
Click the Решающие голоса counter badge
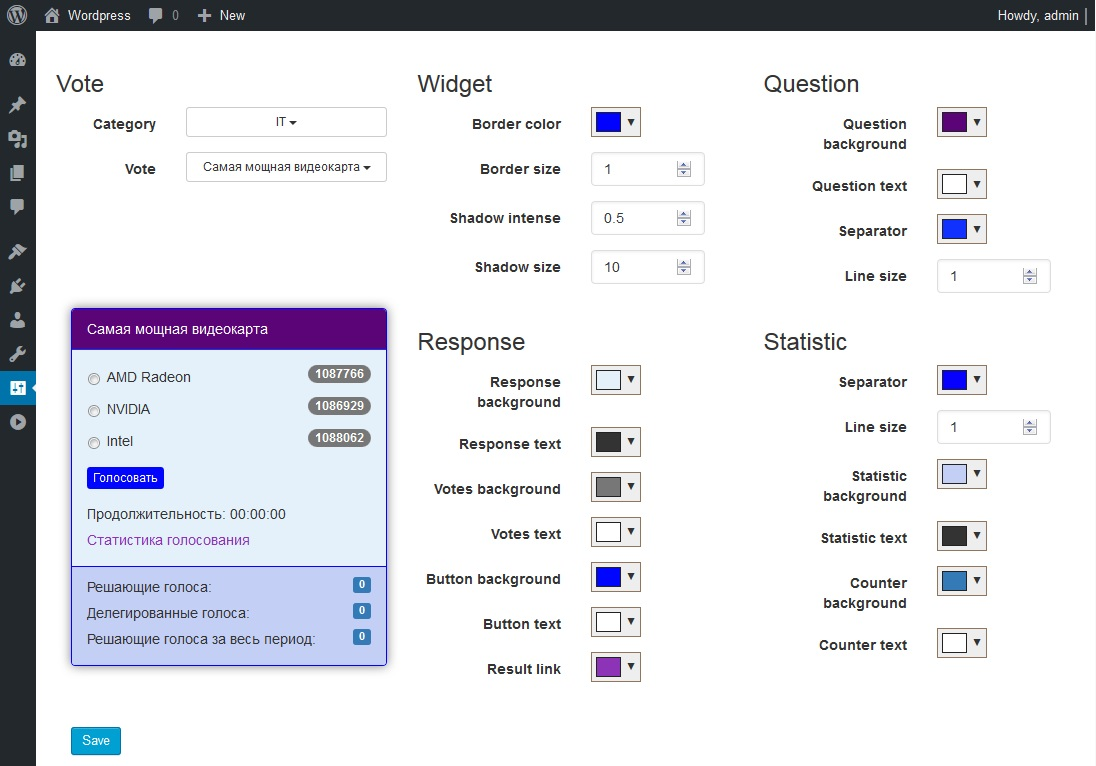[361, 585]
